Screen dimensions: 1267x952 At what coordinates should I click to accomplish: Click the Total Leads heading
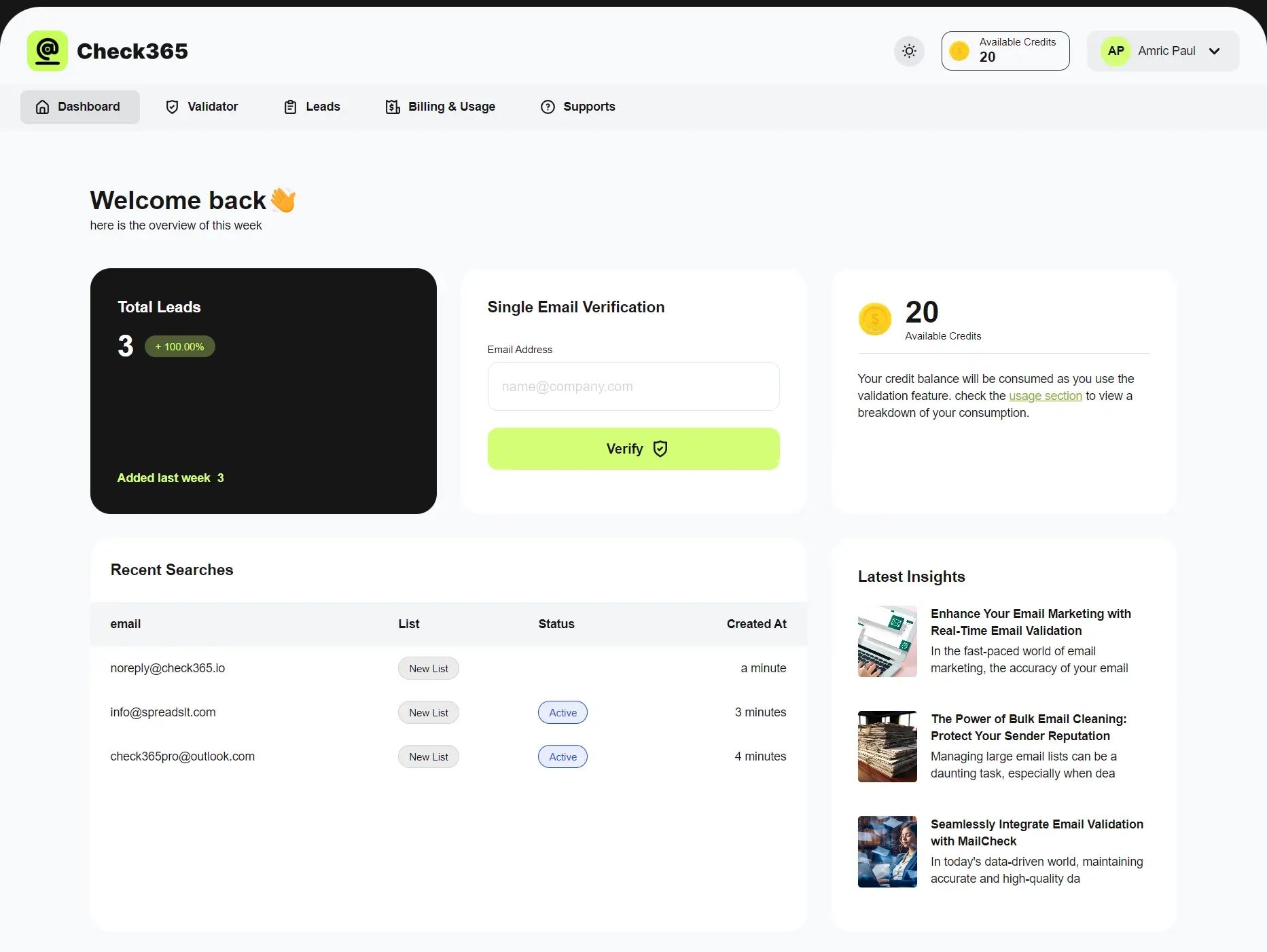[159, 307]
